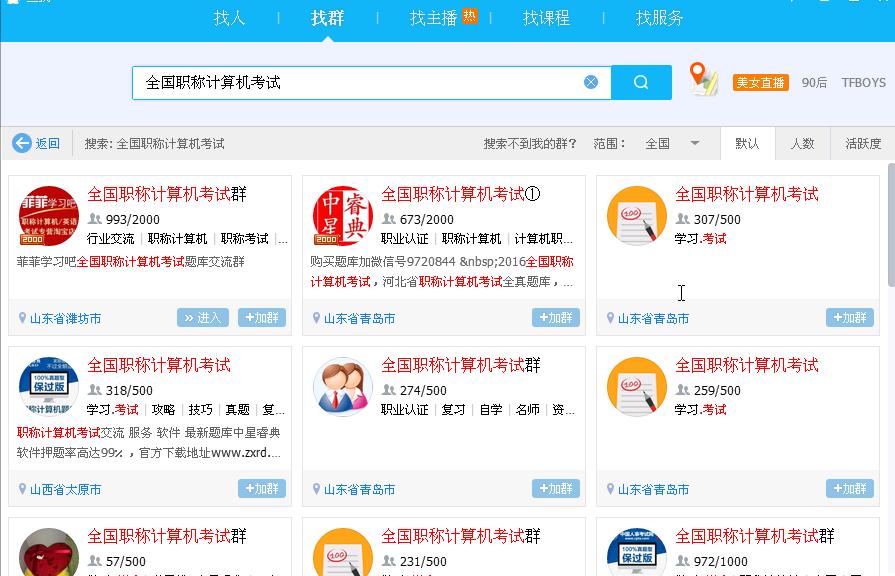Click the 进入 button for first group
Viewport: 895px width, 576px height.
[x=203, y=317]
